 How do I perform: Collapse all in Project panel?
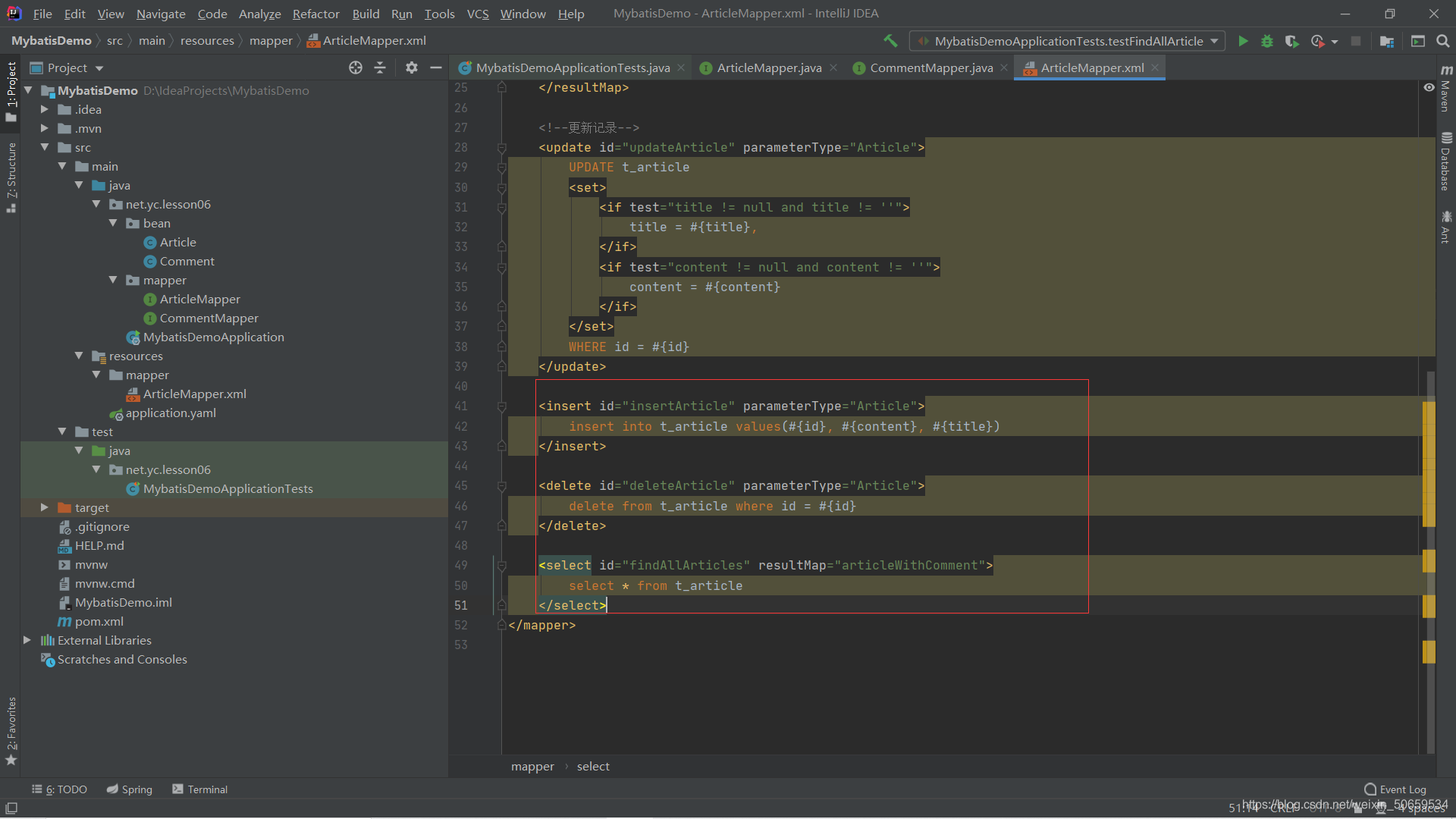380,67
